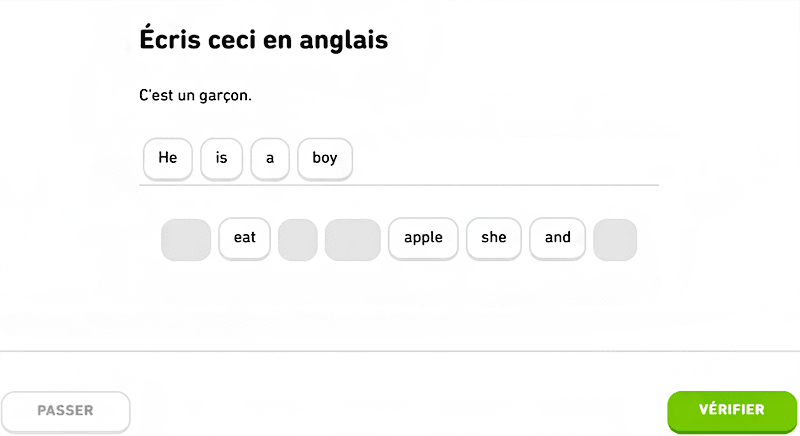This screenshot has width=800, height=436.
Task: Click the empty slot left of 'eat'
Action: [186, 240]
